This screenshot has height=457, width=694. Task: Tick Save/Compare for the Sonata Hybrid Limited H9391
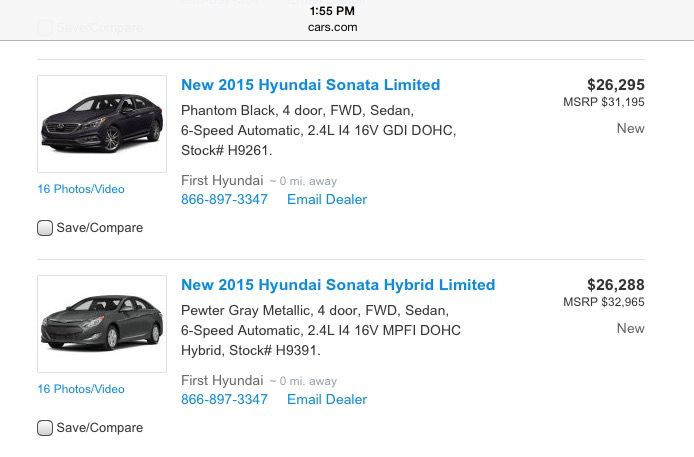[45, 428]
